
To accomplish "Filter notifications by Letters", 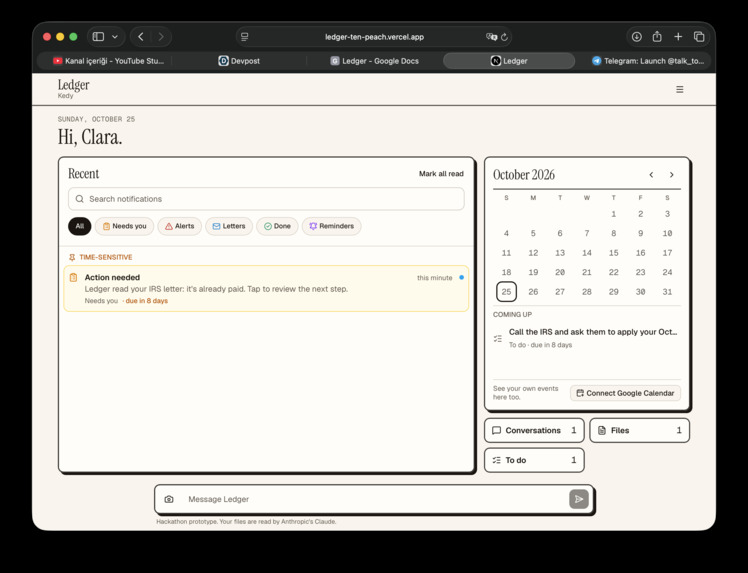I will pos(229,226).
